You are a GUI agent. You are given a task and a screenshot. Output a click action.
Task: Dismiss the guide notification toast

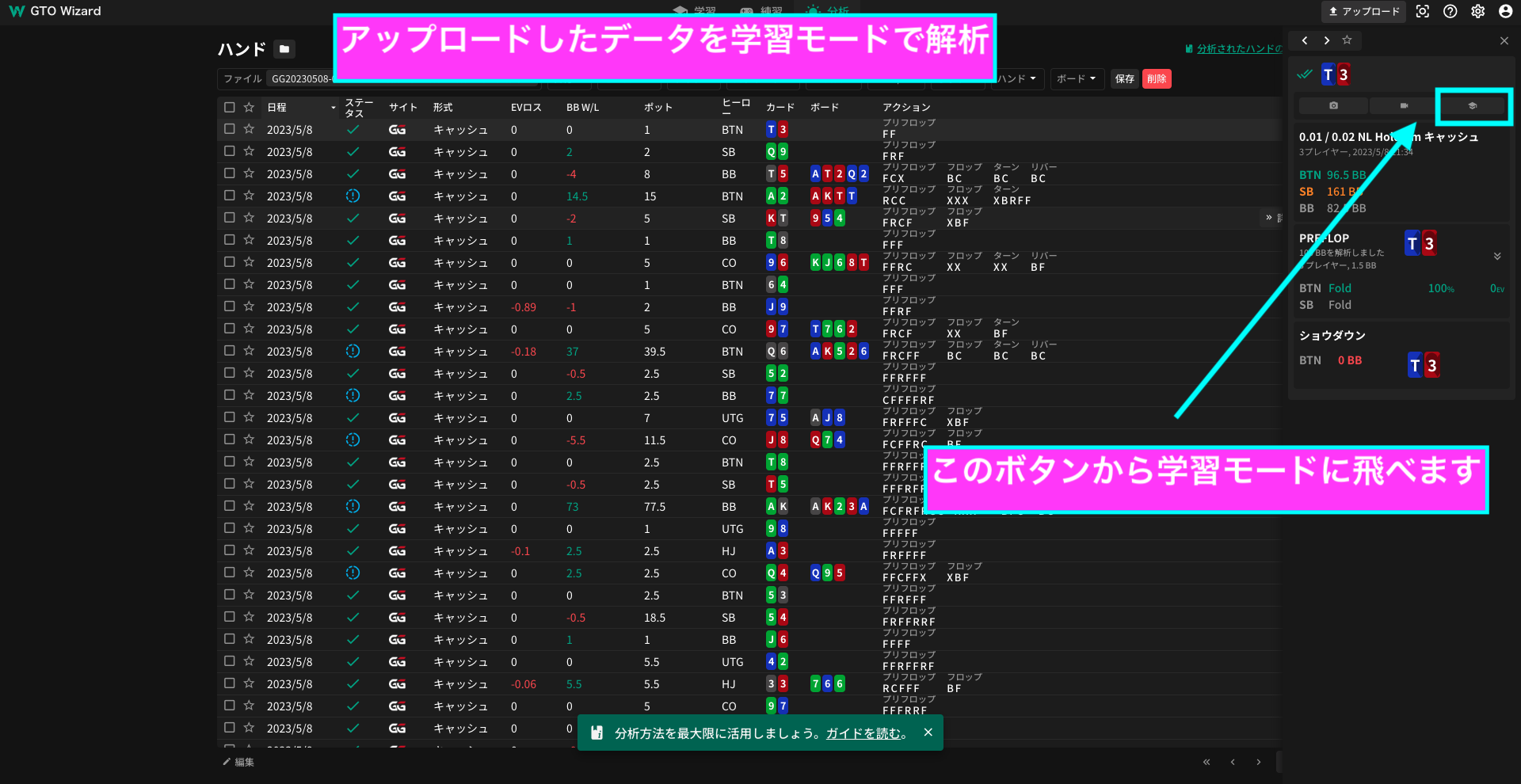tap(928, 733)
